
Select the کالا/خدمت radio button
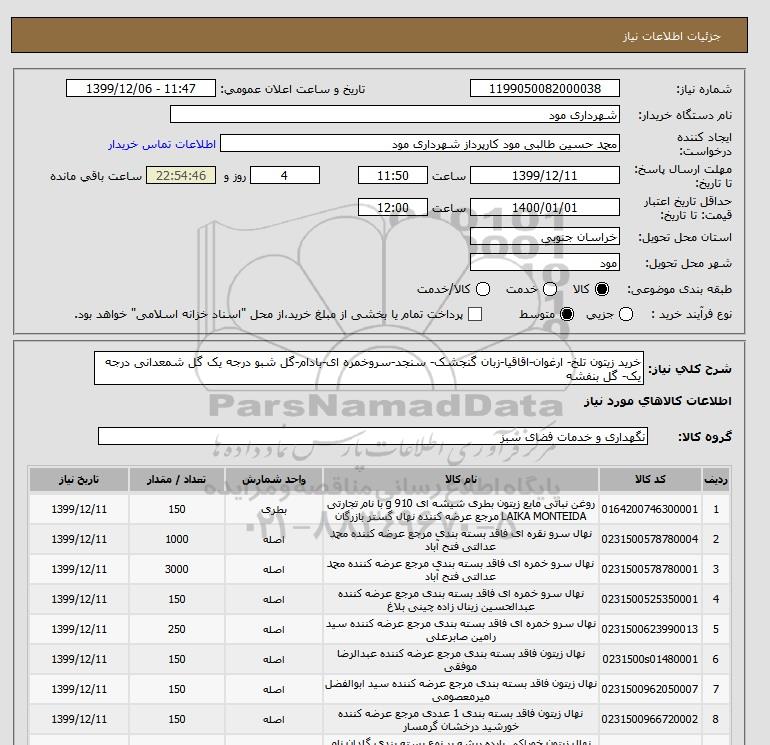[x=483, y=289]
